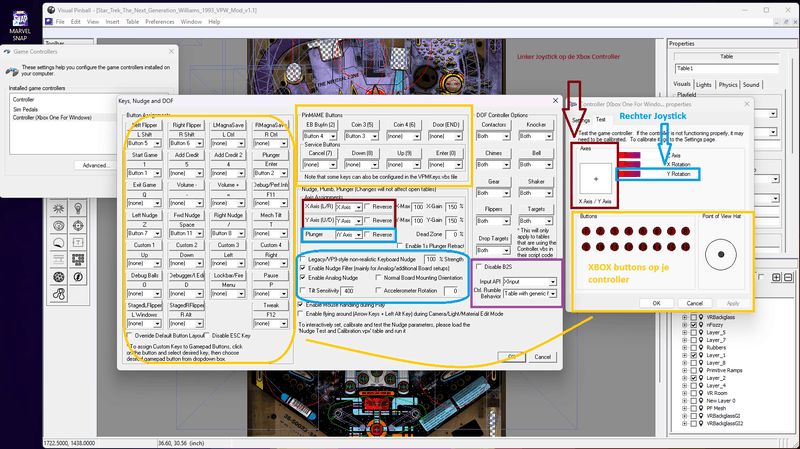Open the Table menu
800x449 pixels.
pyautogui.click(x=132, y=22)
